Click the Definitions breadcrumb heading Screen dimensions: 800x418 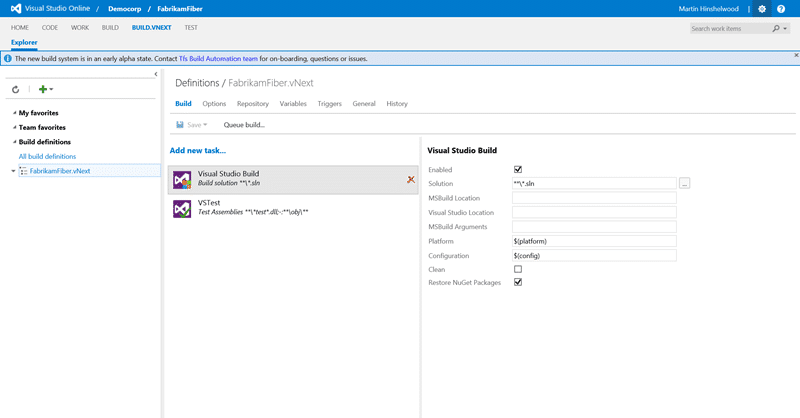pyautogui.click(x=197, y=83)
